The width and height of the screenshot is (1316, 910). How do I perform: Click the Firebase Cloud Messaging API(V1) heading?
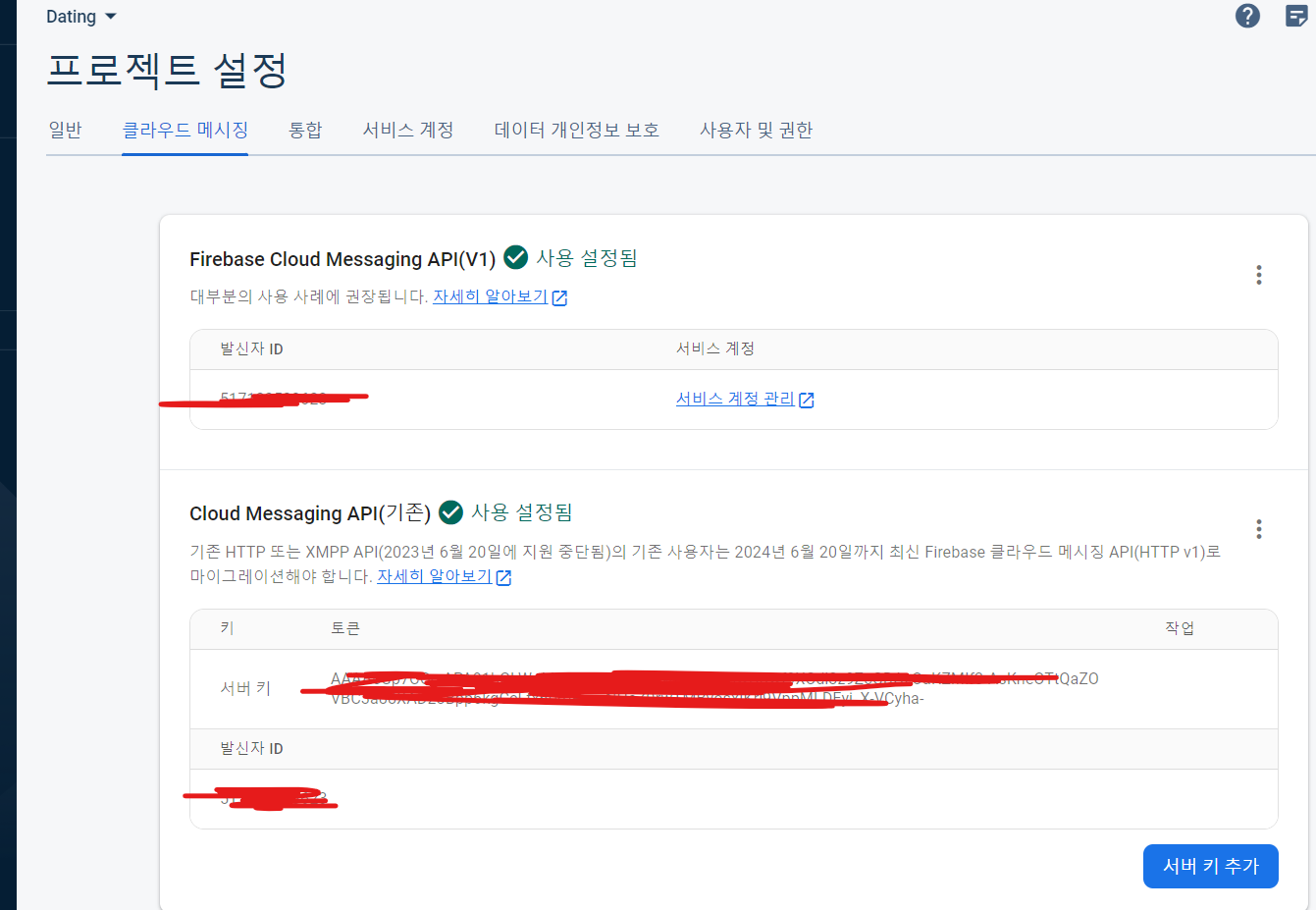(x=342, y=259)
